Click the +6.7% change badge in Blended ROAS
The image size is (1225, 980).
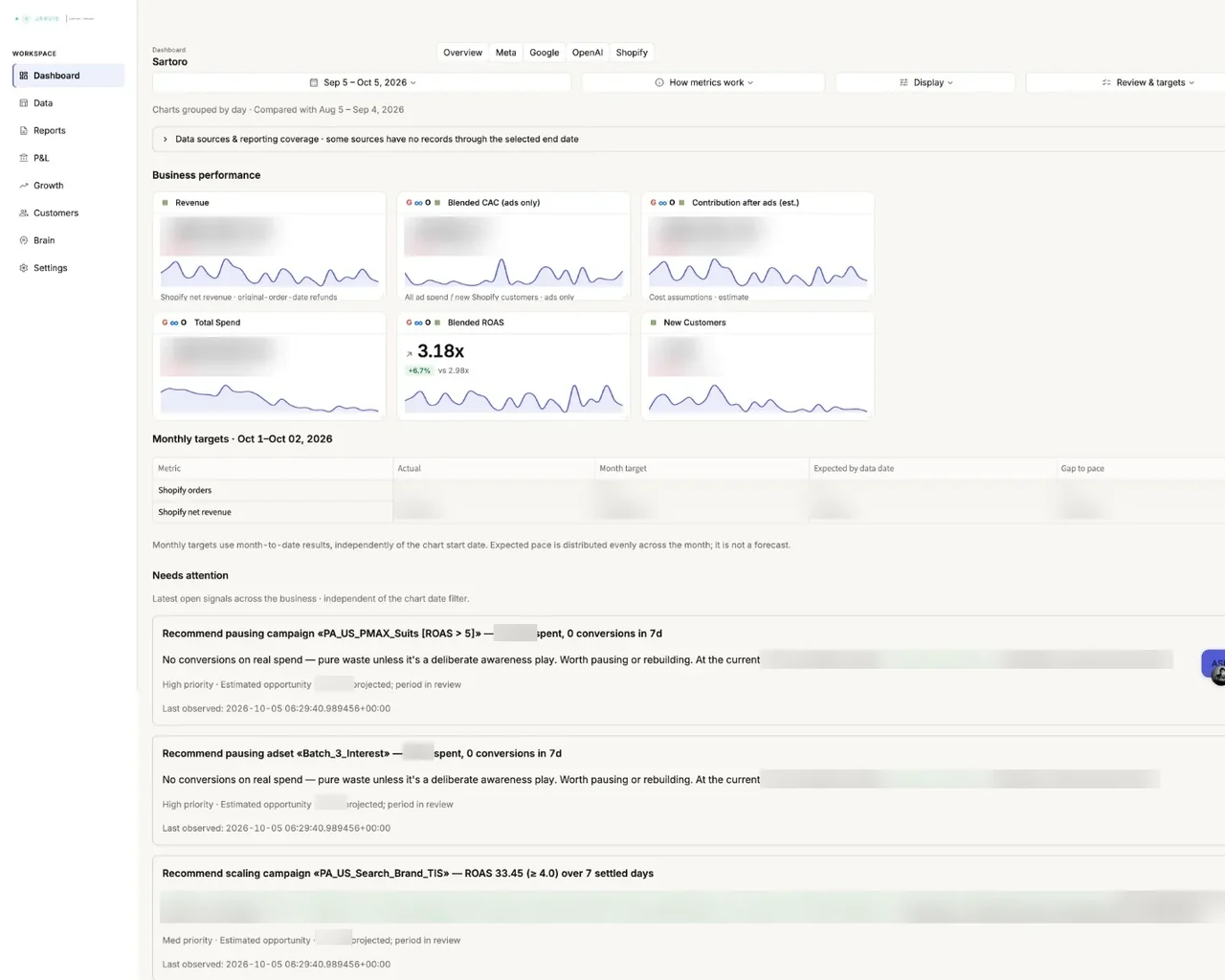click(419, 370)
